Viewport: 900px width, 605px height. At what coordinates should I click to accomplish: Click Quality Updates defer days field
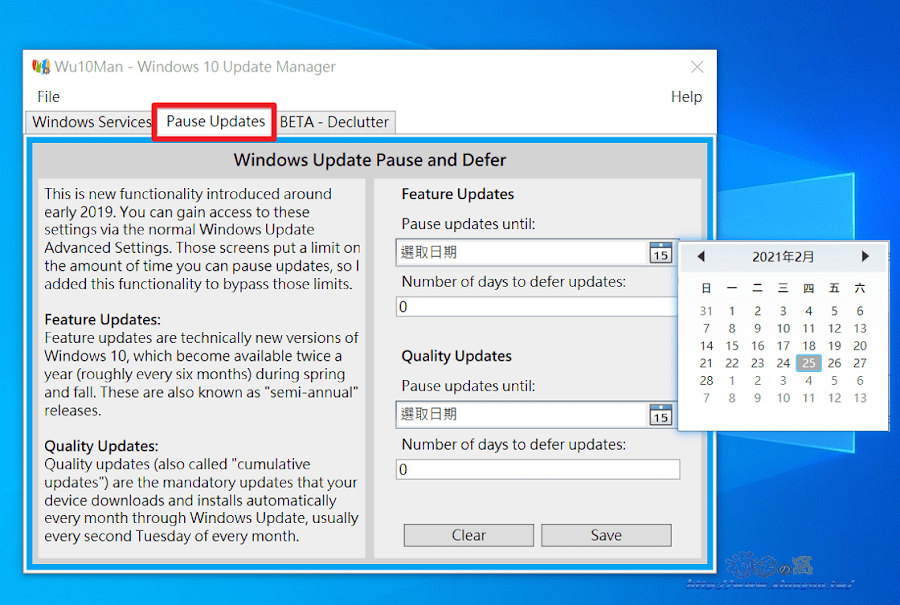[x=538, y=470]
